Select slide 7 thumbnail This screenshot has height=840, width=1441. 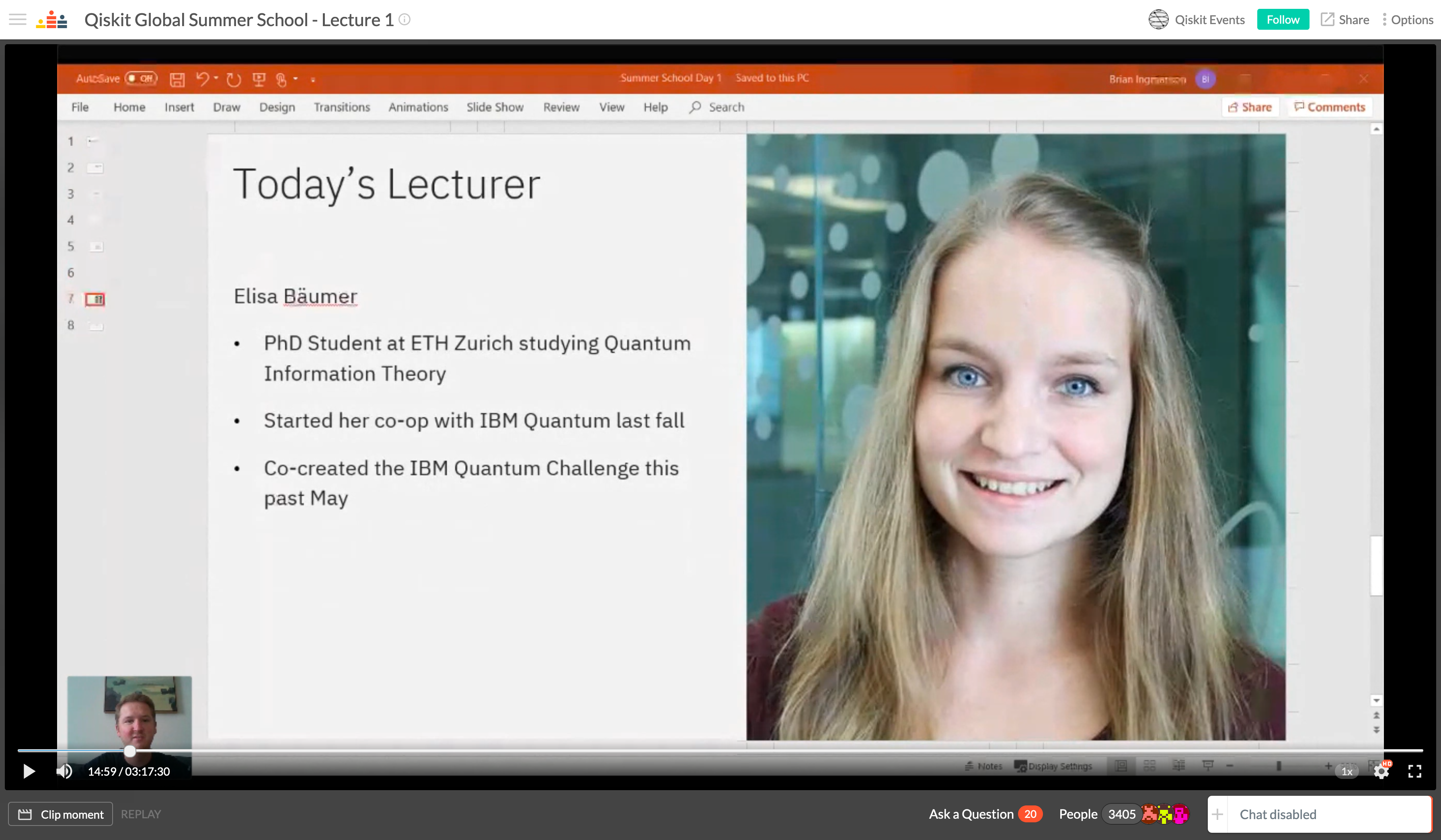click(95, 299)
